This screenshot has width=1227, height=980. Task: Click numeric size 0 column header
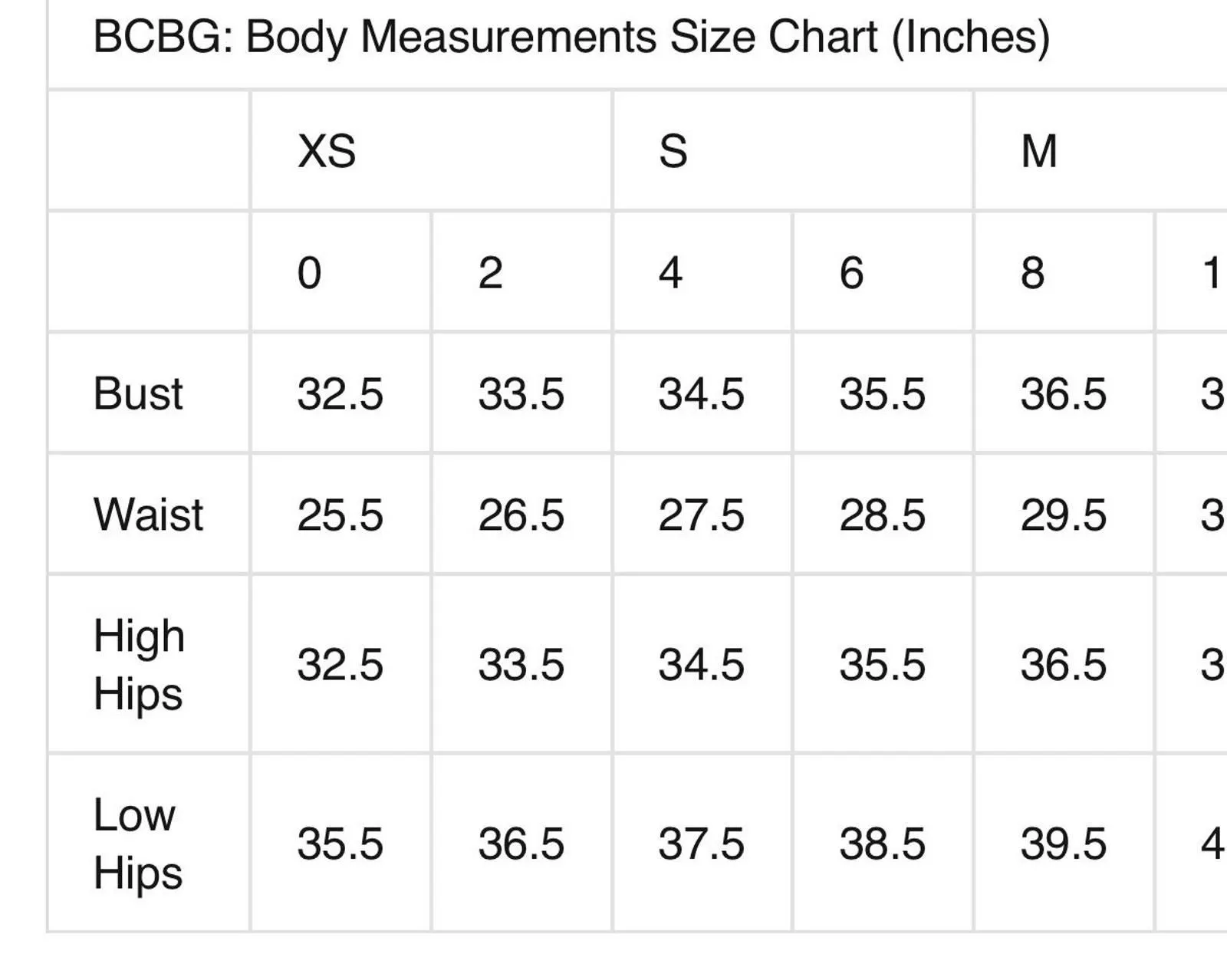tap(341, 272)
